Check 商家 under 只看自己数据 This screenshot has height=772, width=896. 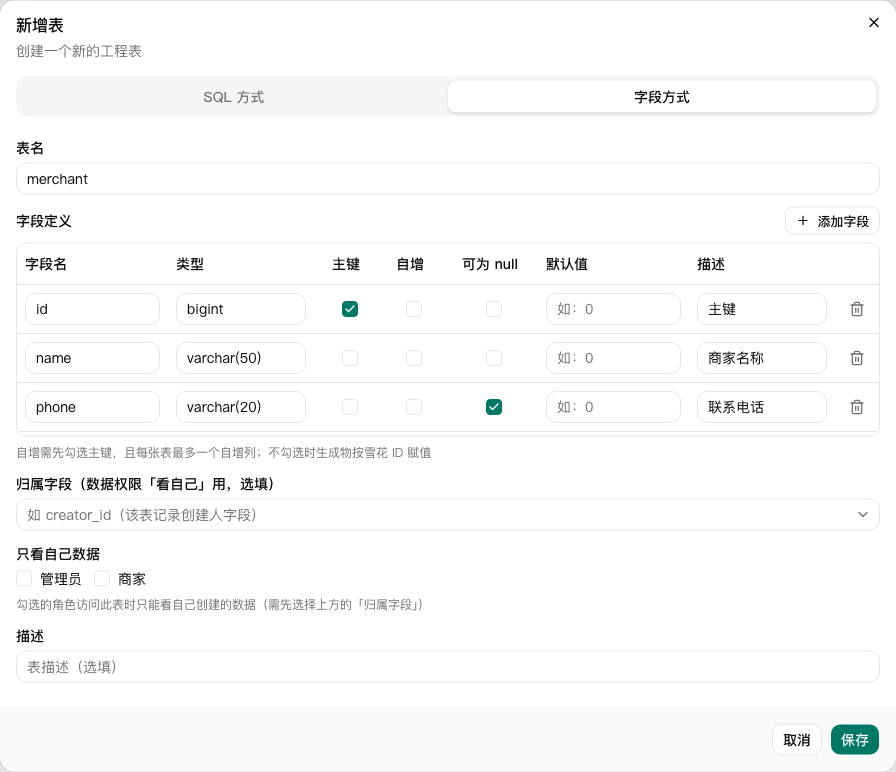coord(102,579)
